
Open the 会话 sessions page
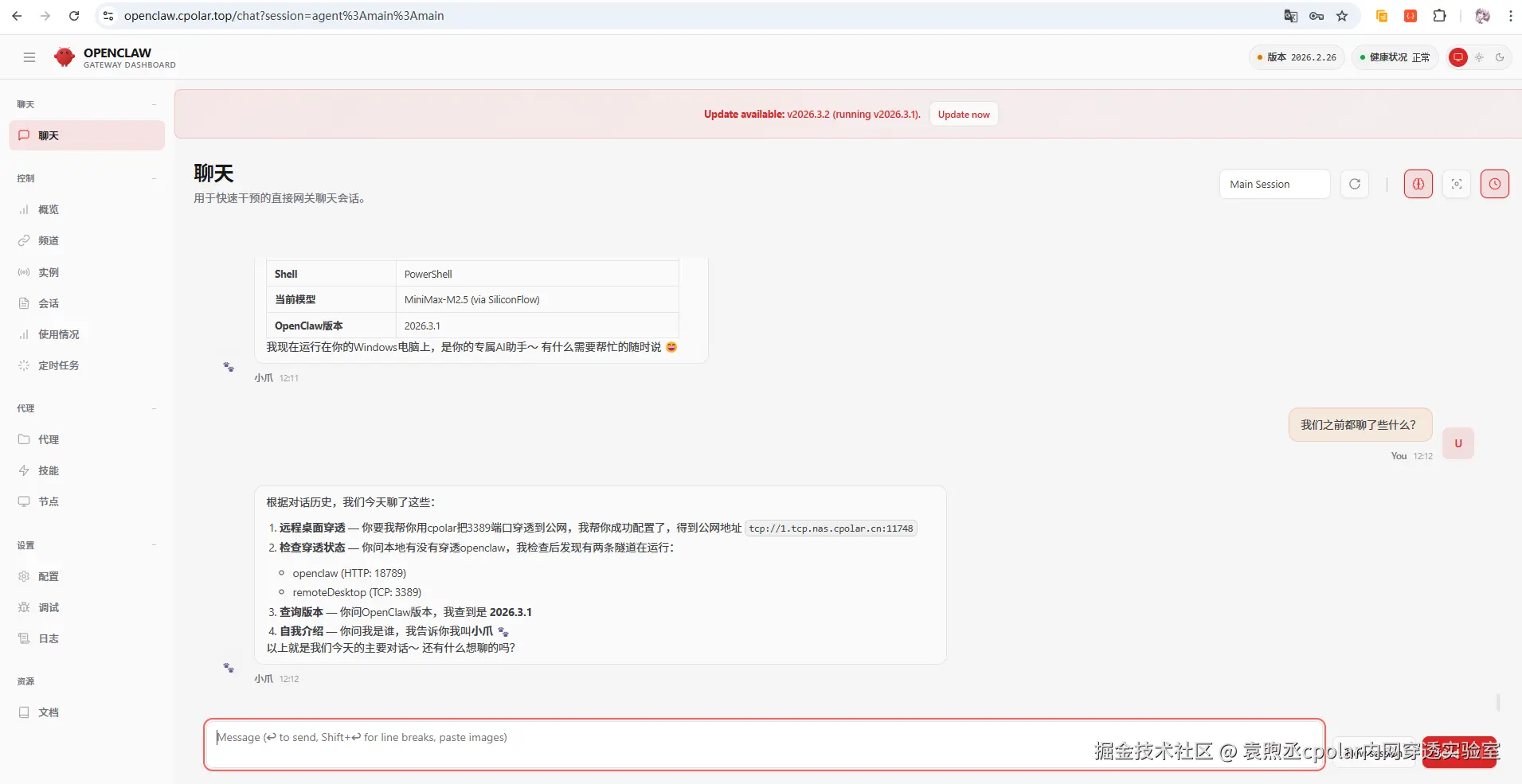tap(87, 303)
